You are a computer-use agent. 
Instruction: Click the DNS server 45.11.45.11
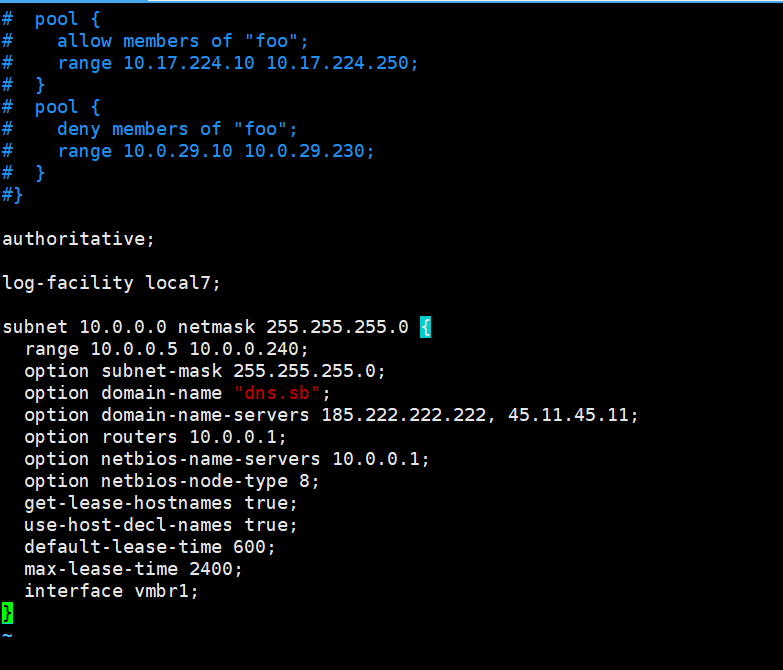click(x=568, y=415)
